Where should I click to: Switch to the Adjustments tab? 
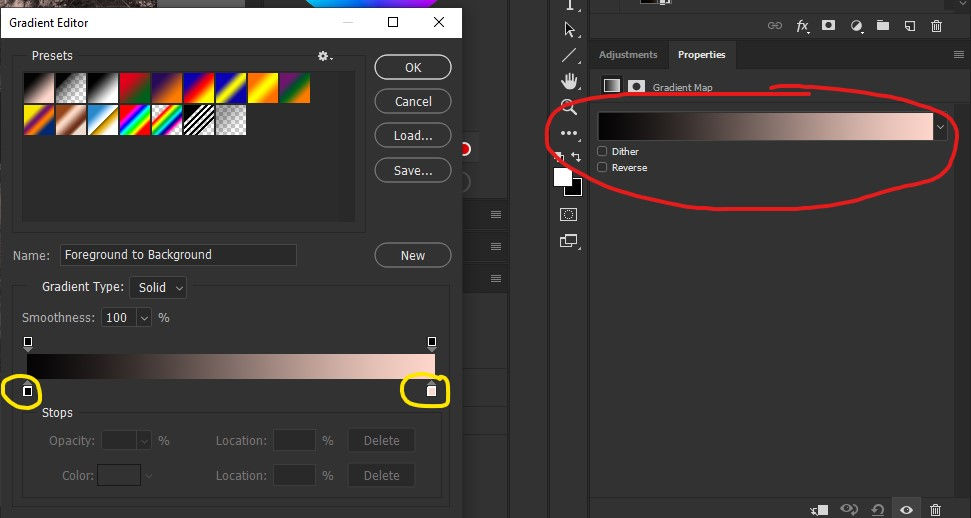(x=628, y=55)
